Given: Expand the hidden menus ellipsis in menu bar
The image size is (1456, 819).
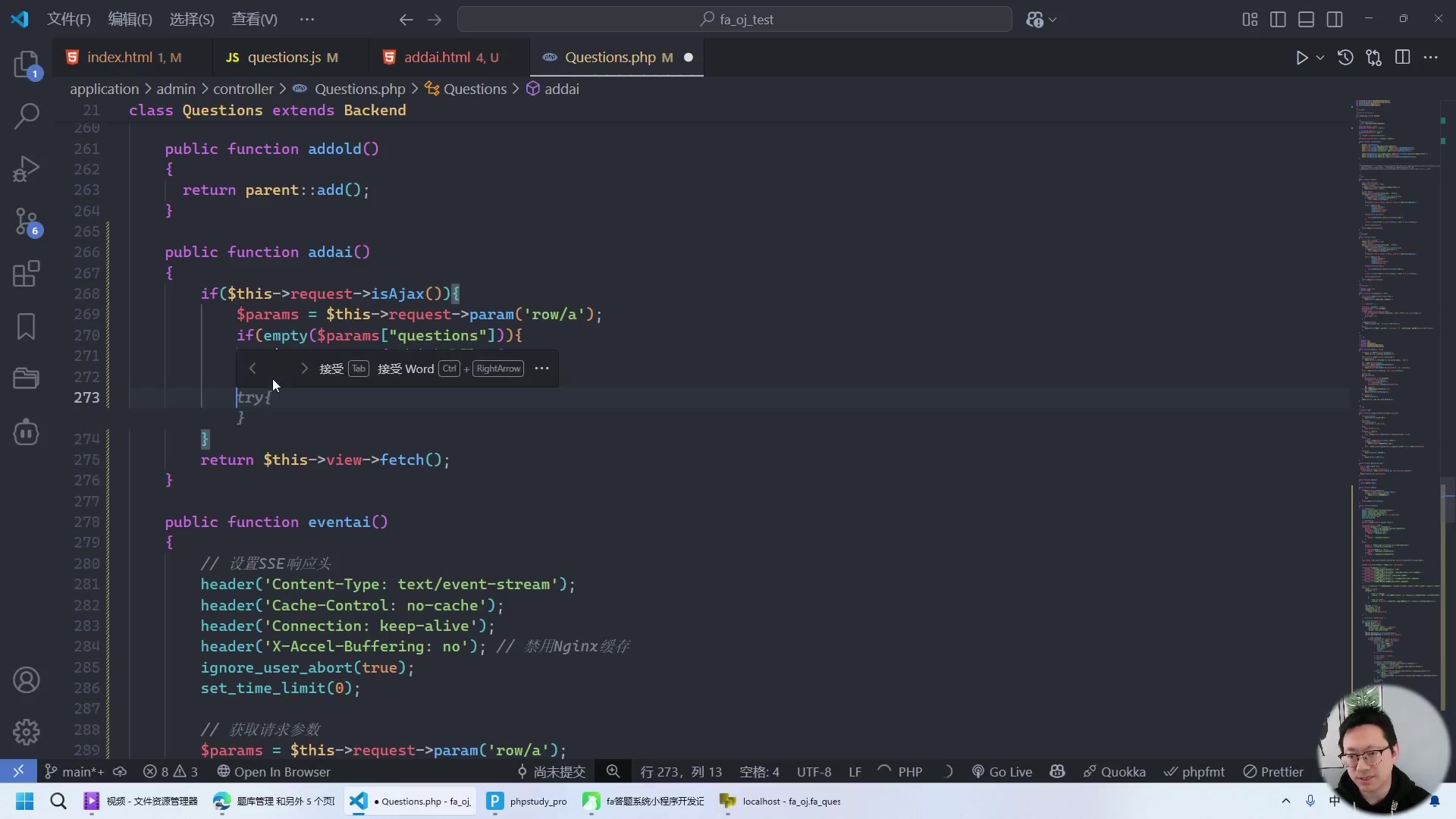Looking at the screenshot, I should pos(306,20).
